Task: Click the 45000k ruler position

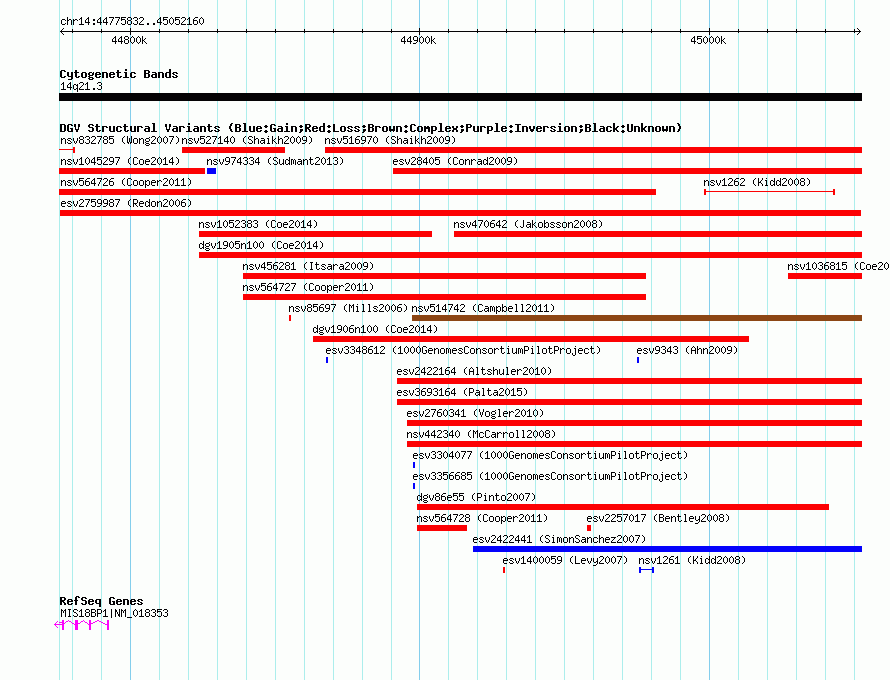Action: coord(708,40)
